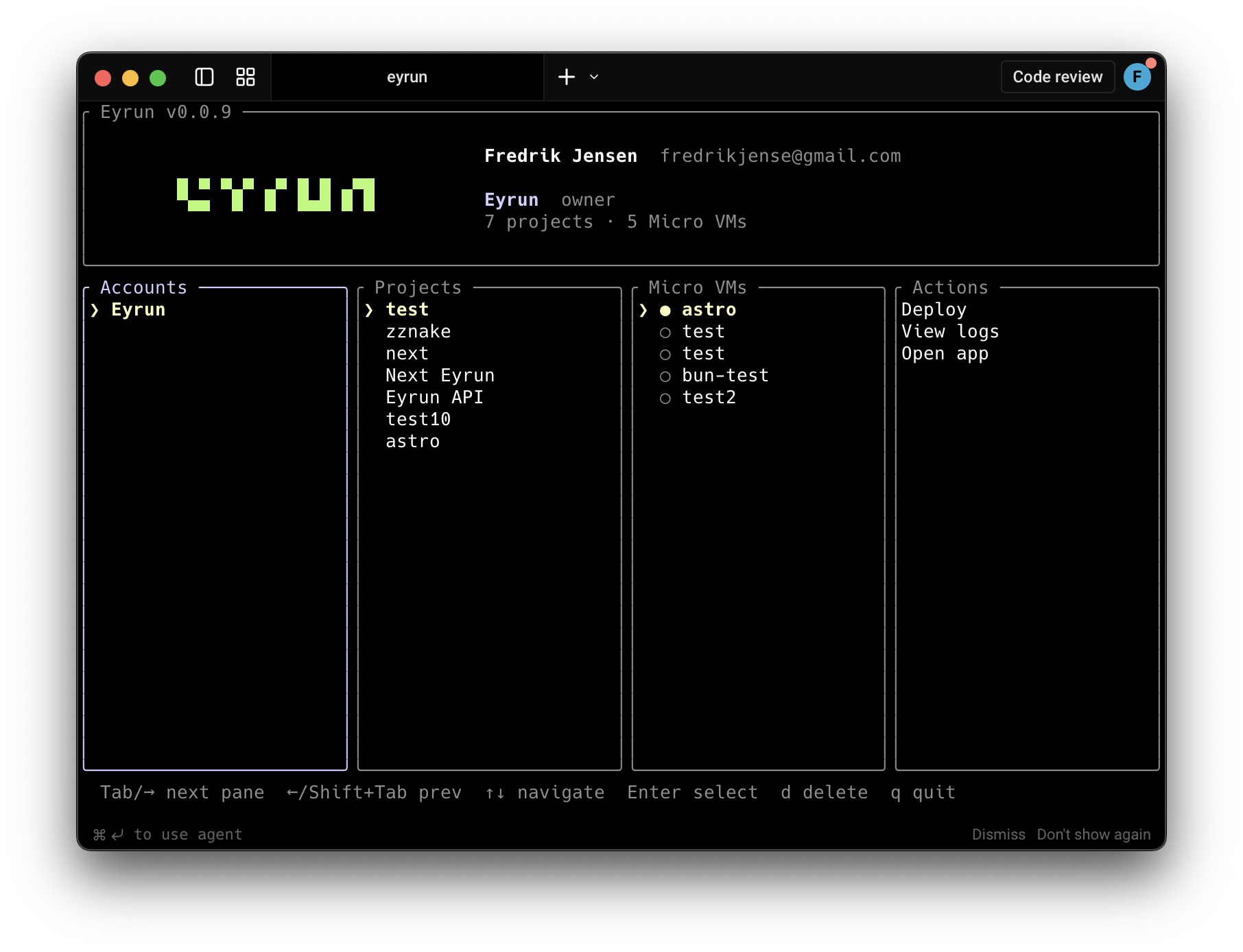The height and width of the screenshot is (952, 1243).
Task: Collapse the chevron next to the Eyrun account
Action: point(96,309)
